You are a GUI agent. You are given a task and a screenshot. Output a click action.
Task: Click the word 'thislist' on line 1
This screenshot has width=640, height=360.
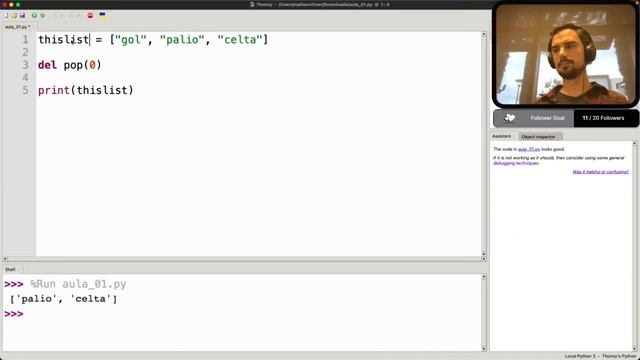(x=63, y=40)
